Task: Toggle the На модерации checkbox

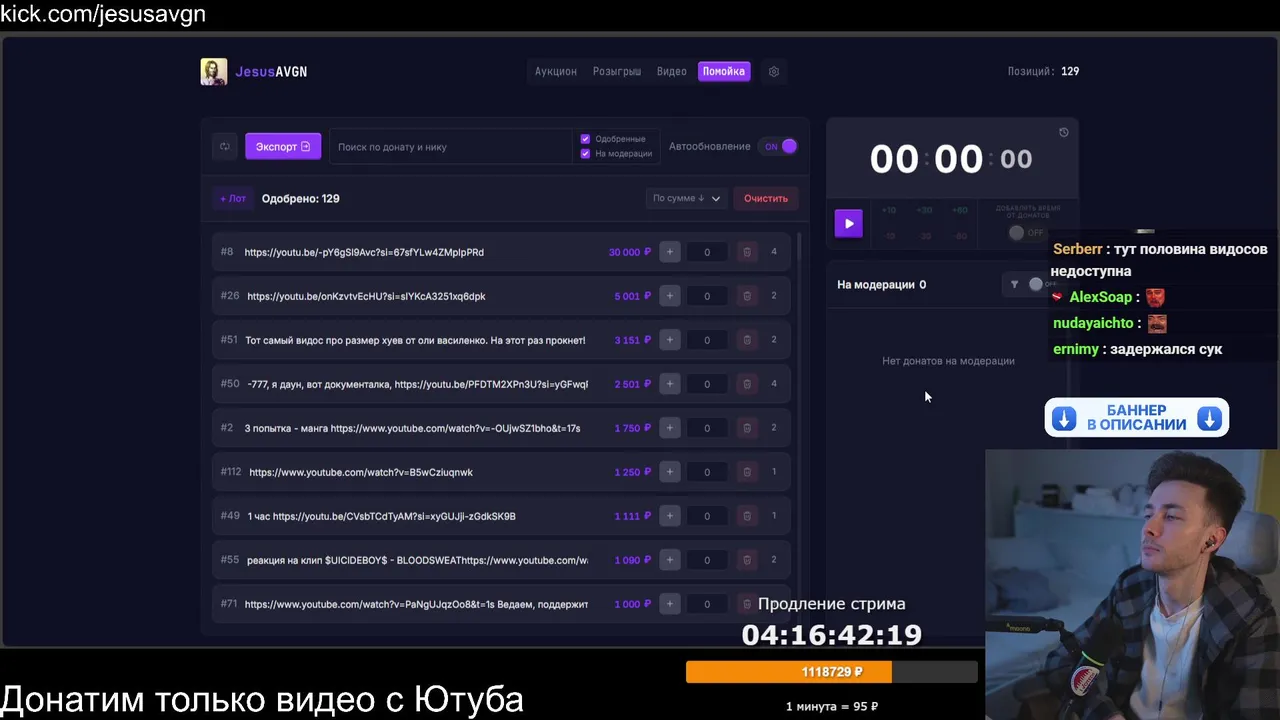Action: (585, 153)
